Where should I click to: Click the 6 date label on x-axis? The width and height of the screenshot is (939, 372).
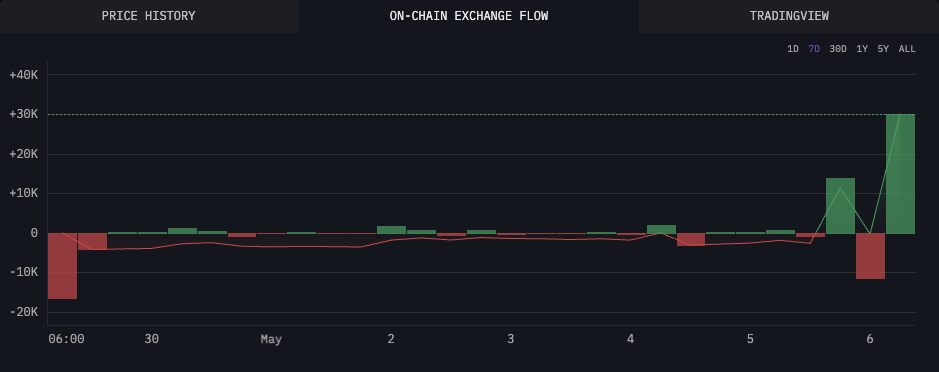[x=870, y=339]
